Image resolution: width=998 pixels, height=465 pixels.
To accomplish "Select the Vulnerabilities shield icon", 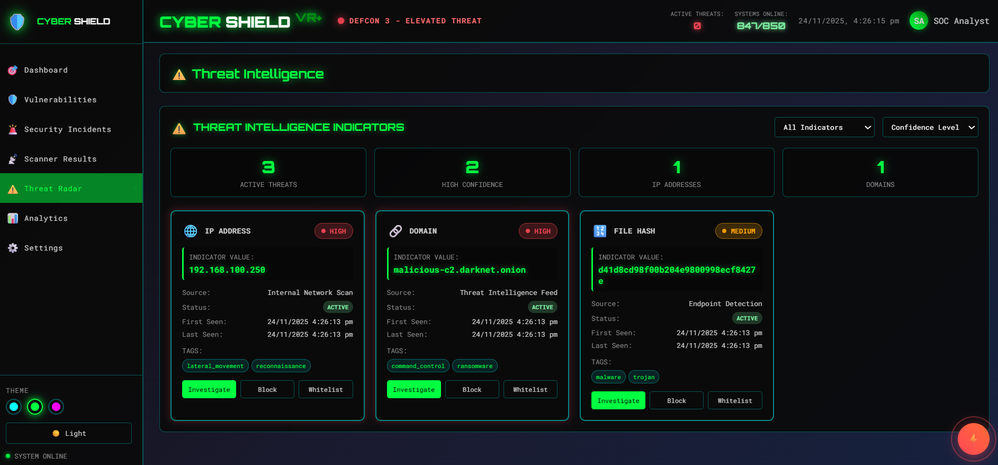I will (12, 100).
